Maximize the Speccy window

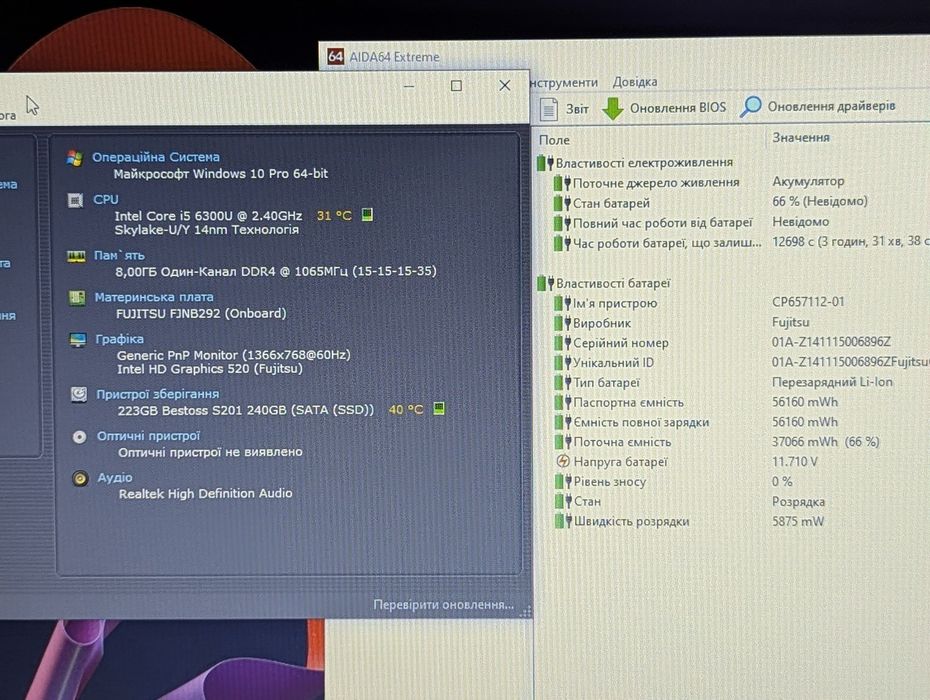[456, 86]
